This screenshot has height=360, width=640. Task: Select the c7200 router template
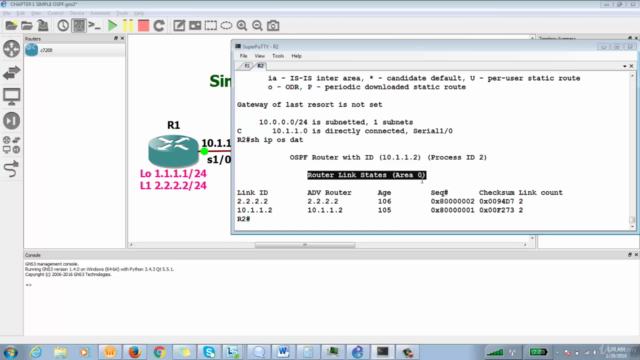75,50
